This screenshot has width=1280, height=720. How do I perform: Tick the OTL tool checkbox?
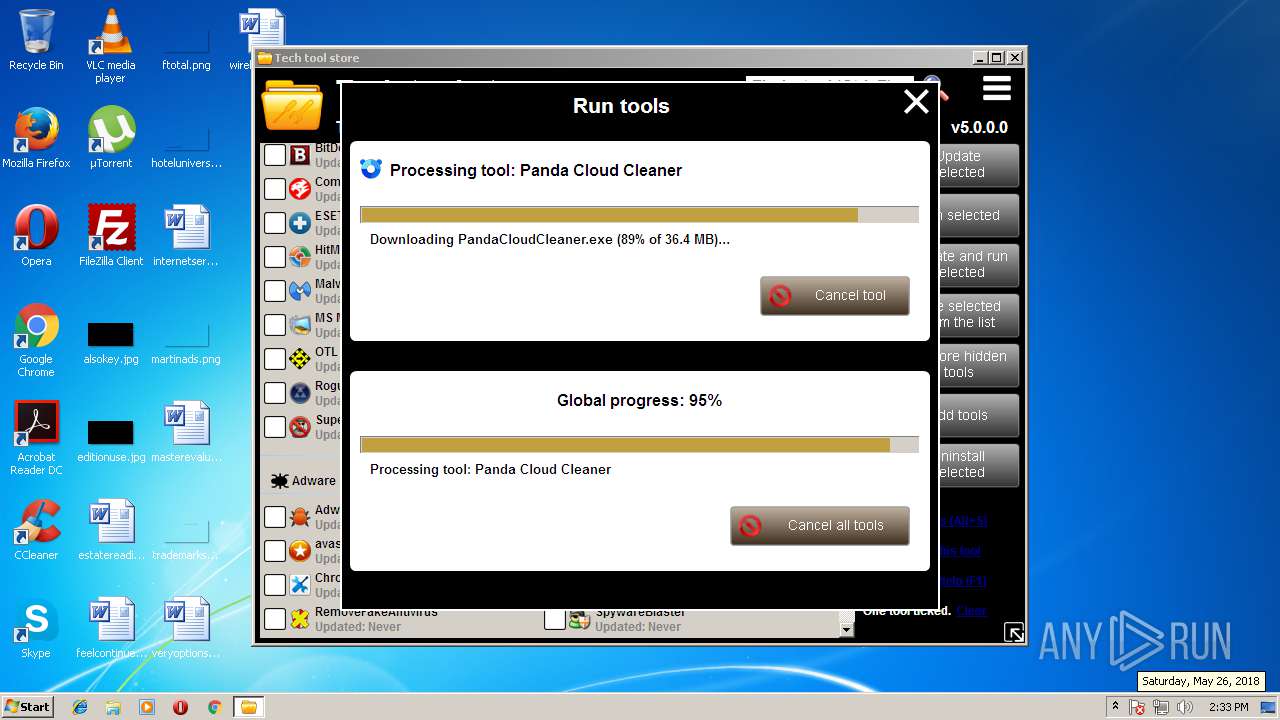click(275, 359)
